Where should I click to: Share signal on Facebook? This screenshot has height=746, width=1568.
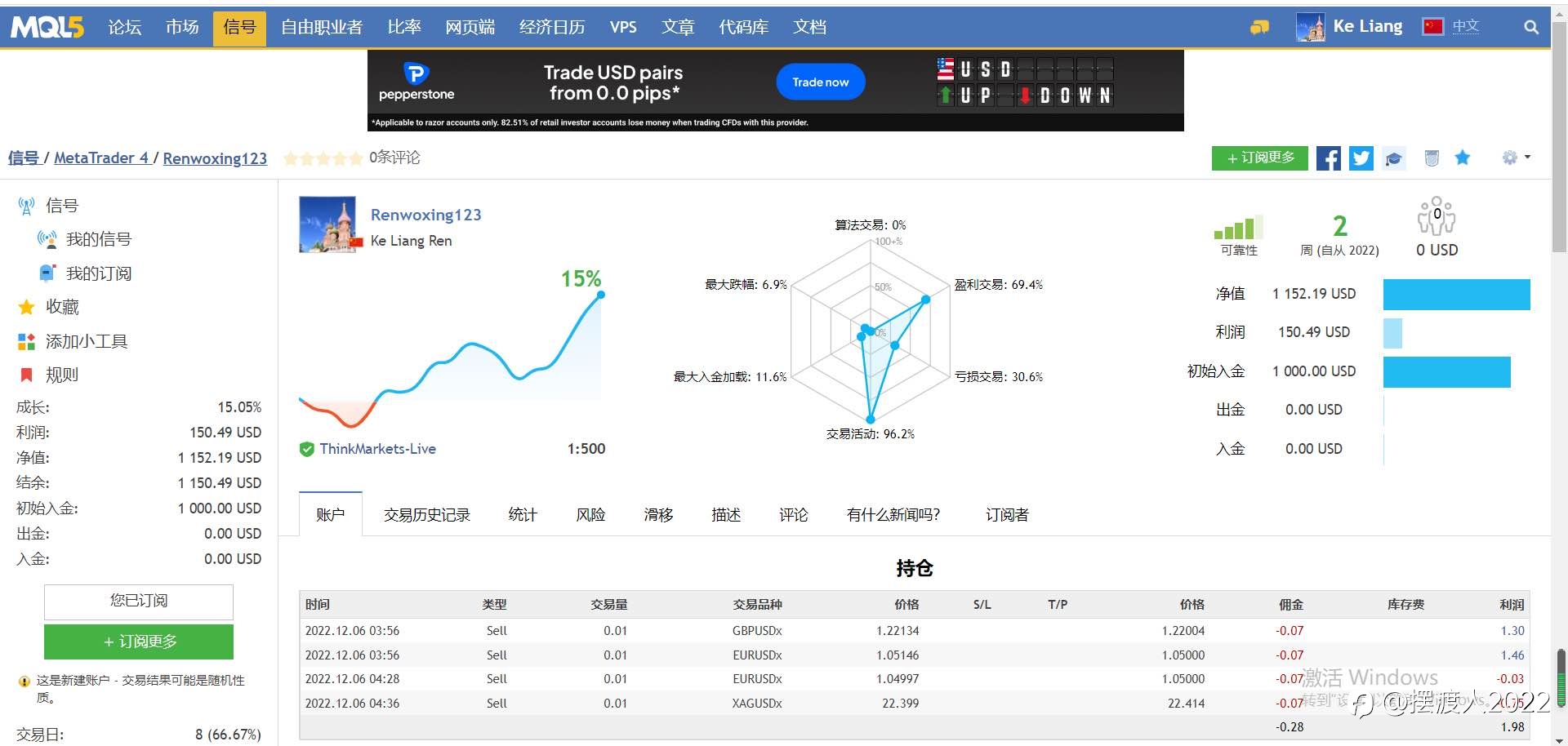tap(1328, 158)
